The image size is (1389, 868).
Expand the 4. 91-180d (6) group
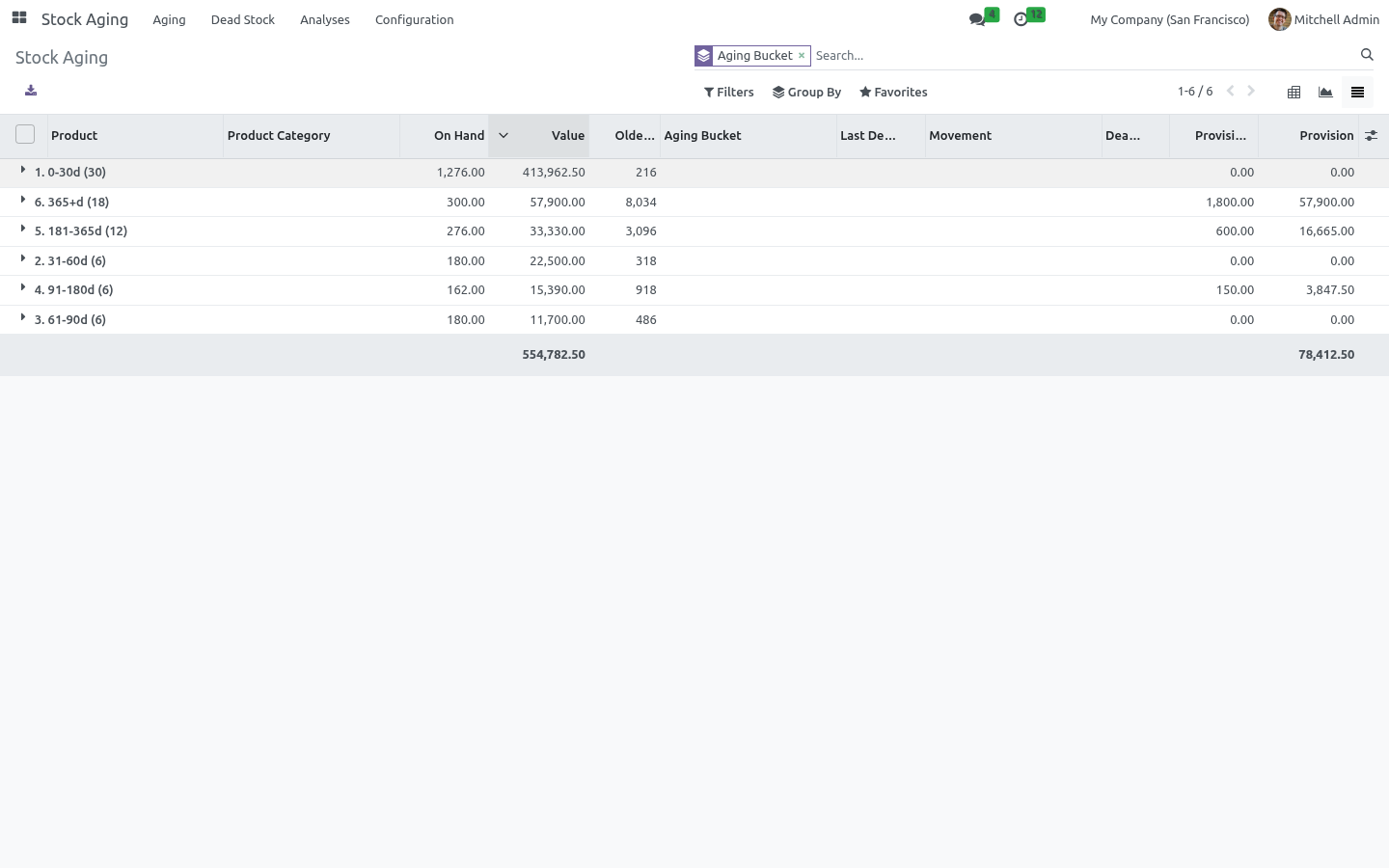coord(23,288)
